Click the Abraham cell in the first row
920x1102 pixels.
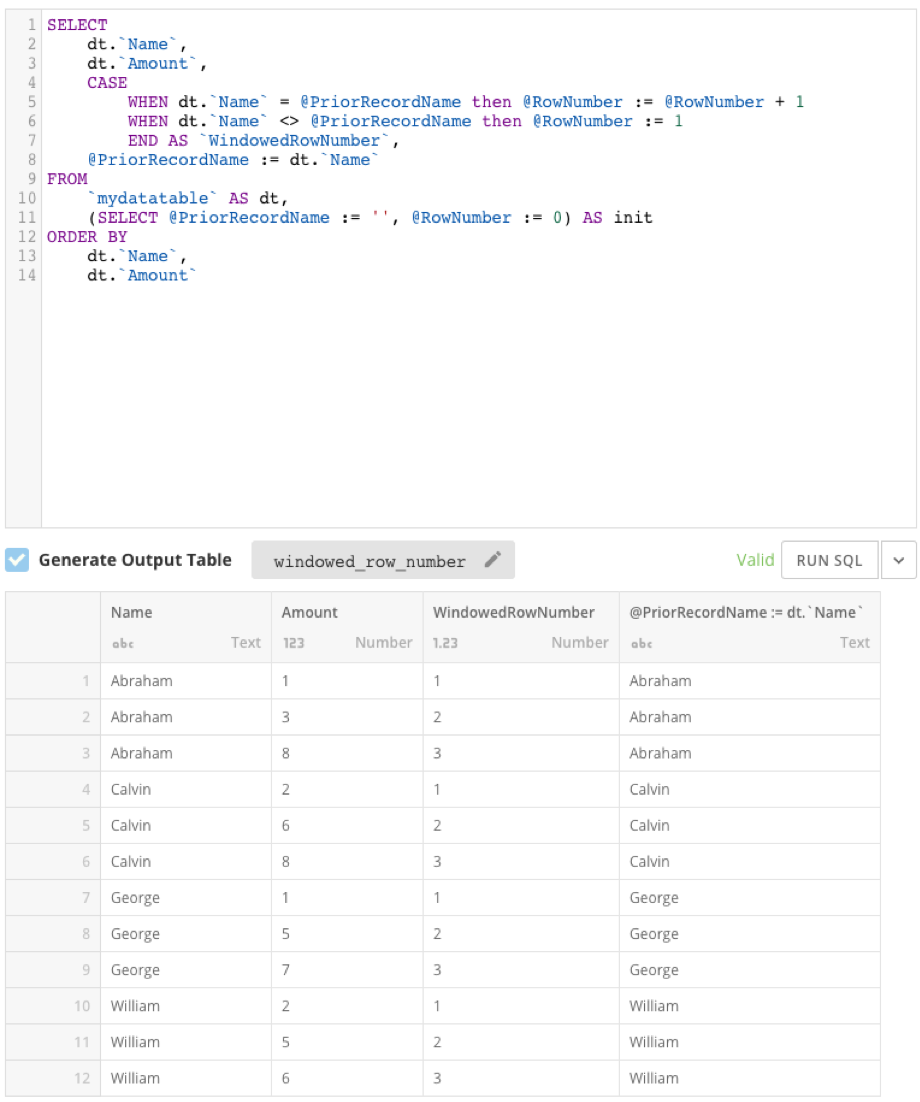[140, 680]
